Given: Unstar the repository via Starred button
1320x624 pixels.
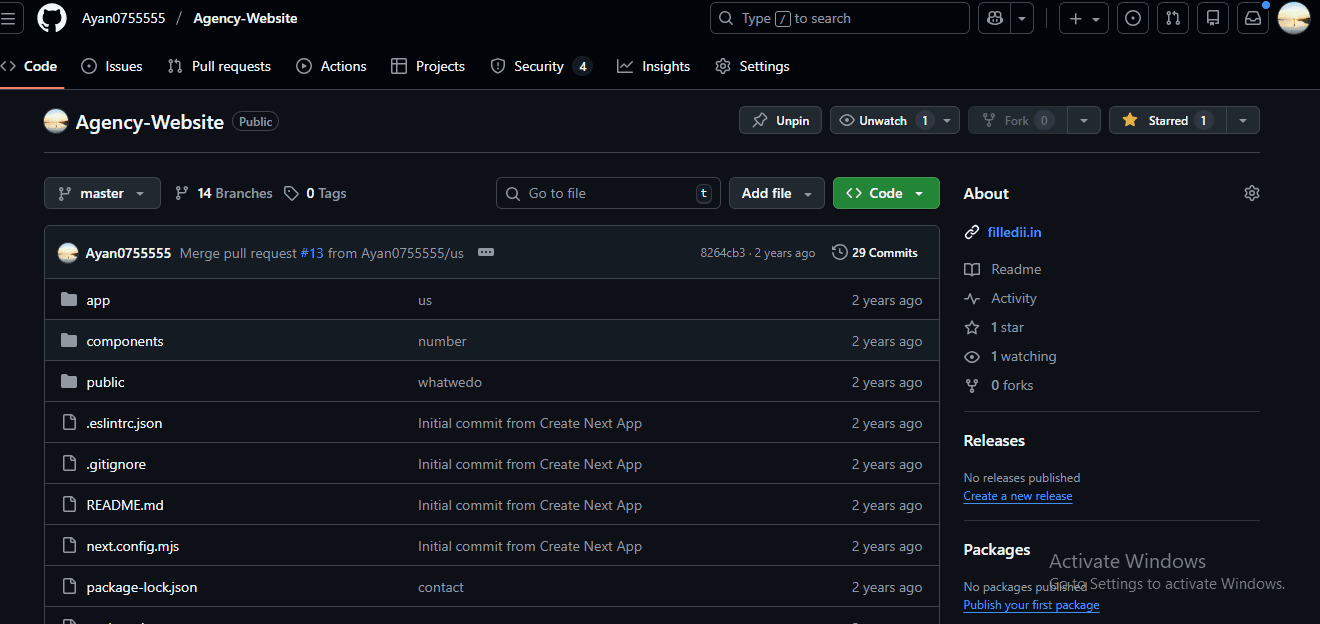Looking at the screenshot, I should pos(1168,120).
